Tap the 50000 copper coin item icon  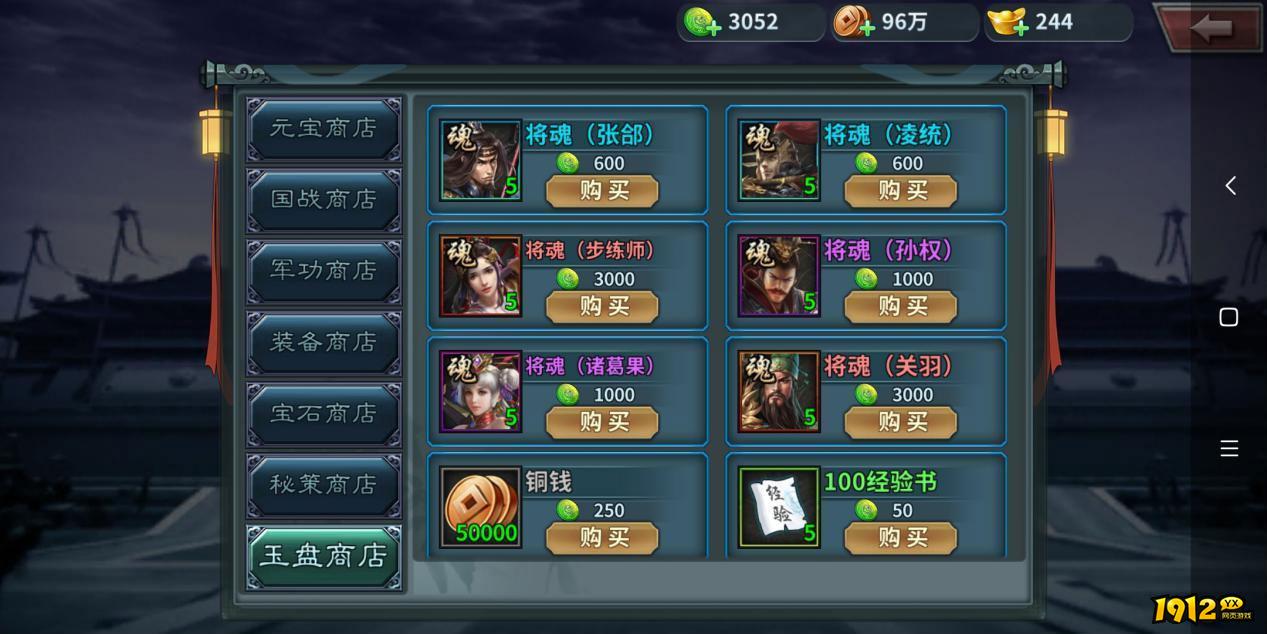481,508
